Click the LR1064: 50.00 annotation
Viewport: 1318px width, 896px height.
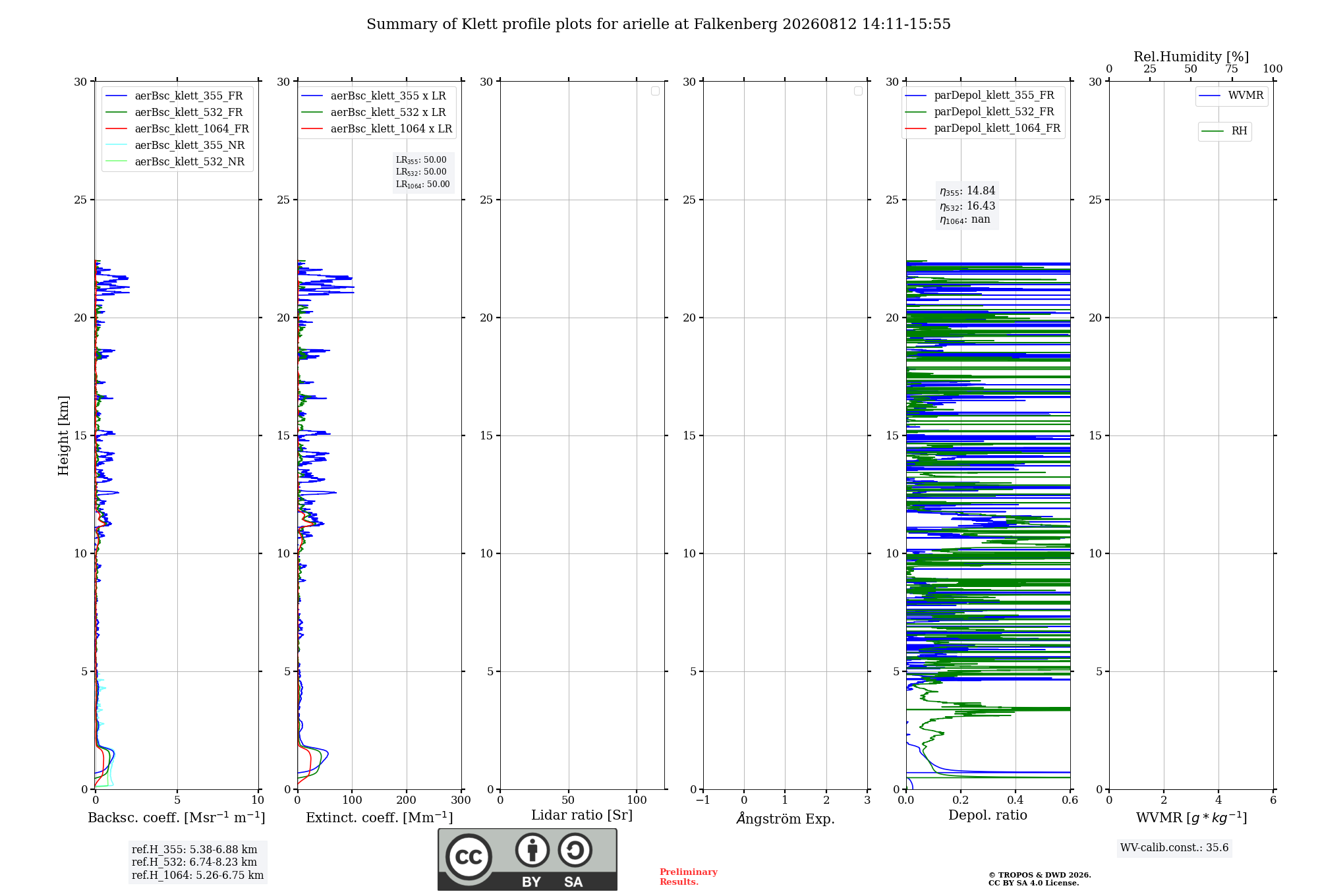[422, 184]
